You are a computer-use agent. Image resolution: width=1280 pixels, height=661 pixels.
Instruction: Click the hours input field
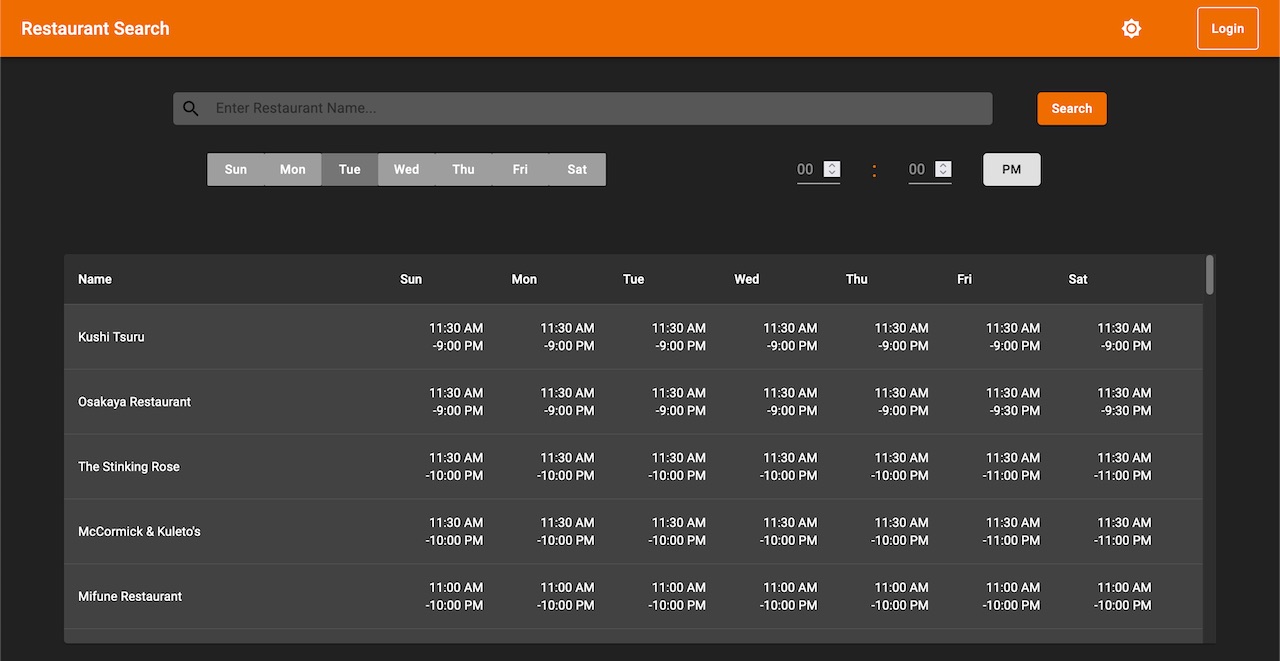pos(807,170)
